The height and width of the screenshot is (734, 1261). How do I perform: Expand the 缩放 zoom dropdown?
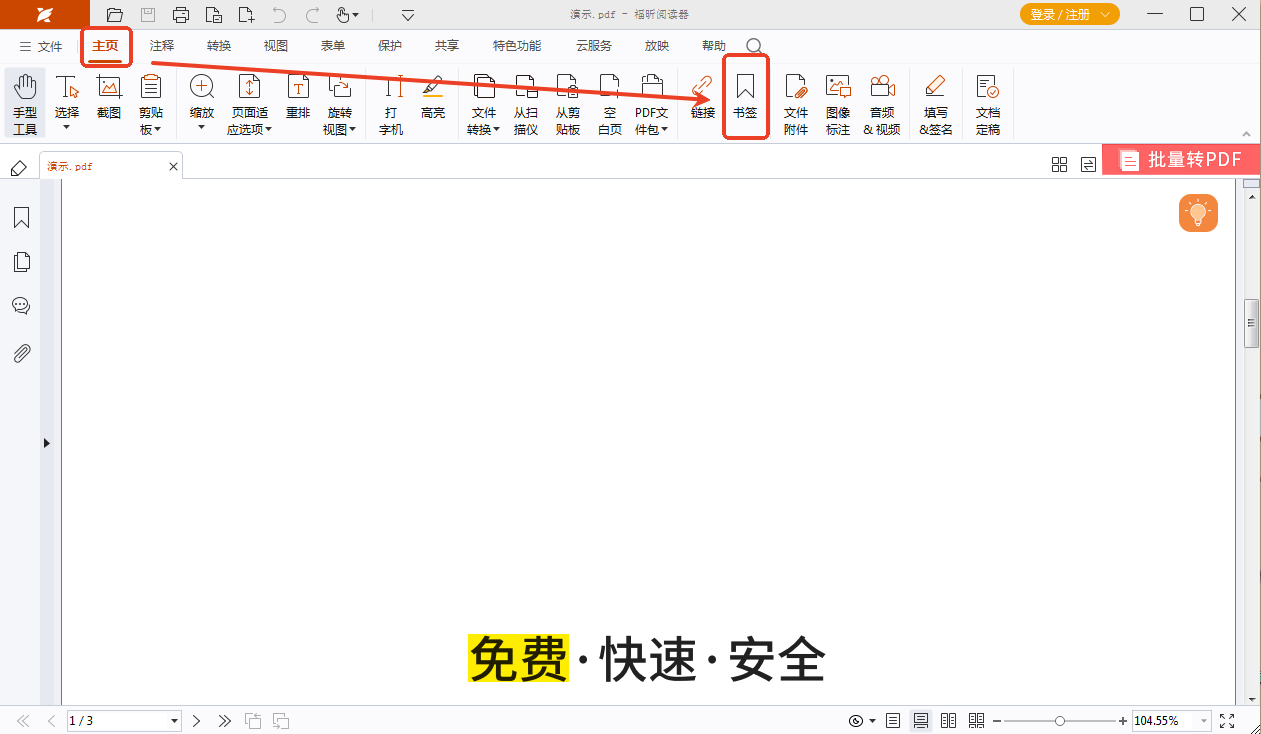point(201,128)
